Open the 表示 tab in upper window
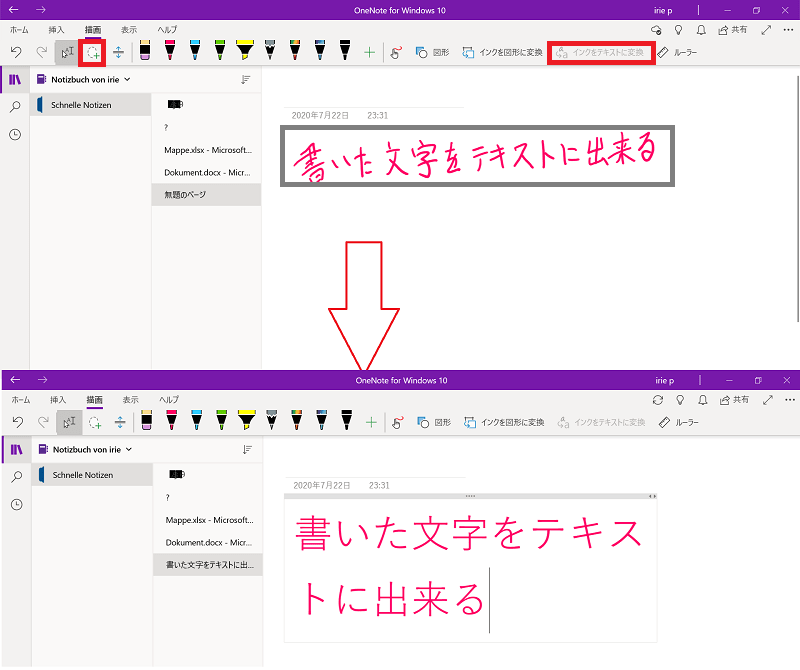 [x=129, y=30]
